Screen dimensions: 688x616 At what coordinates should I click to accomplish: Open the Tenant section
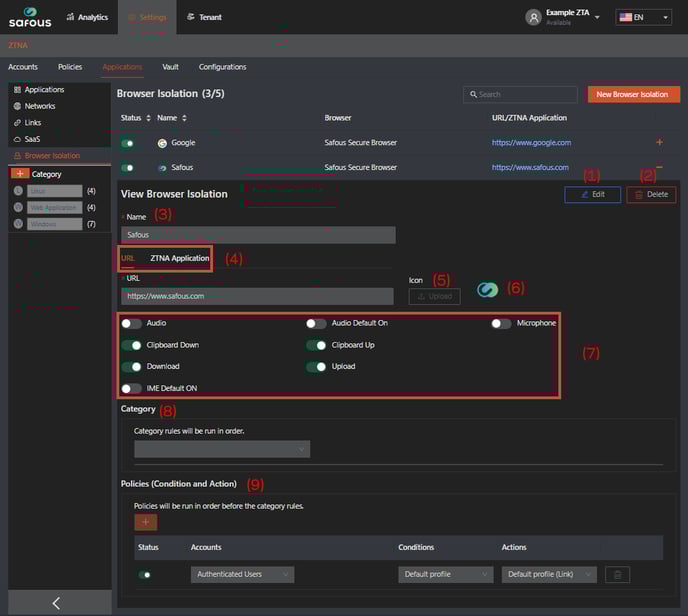(x=204, y=17)
